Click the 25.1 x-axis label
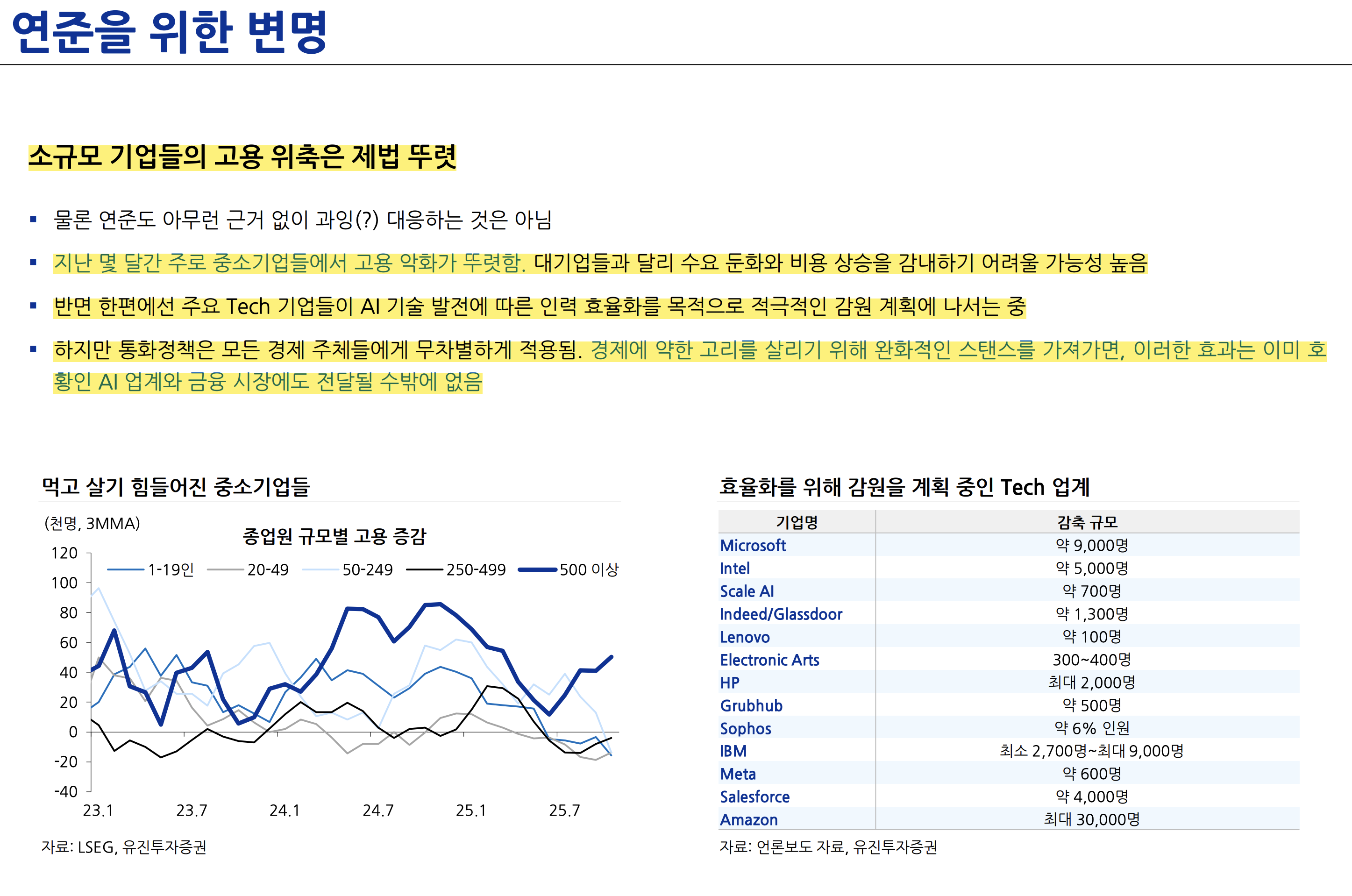This screenshot has height=896, width=1352. click(x=471, y=811)
